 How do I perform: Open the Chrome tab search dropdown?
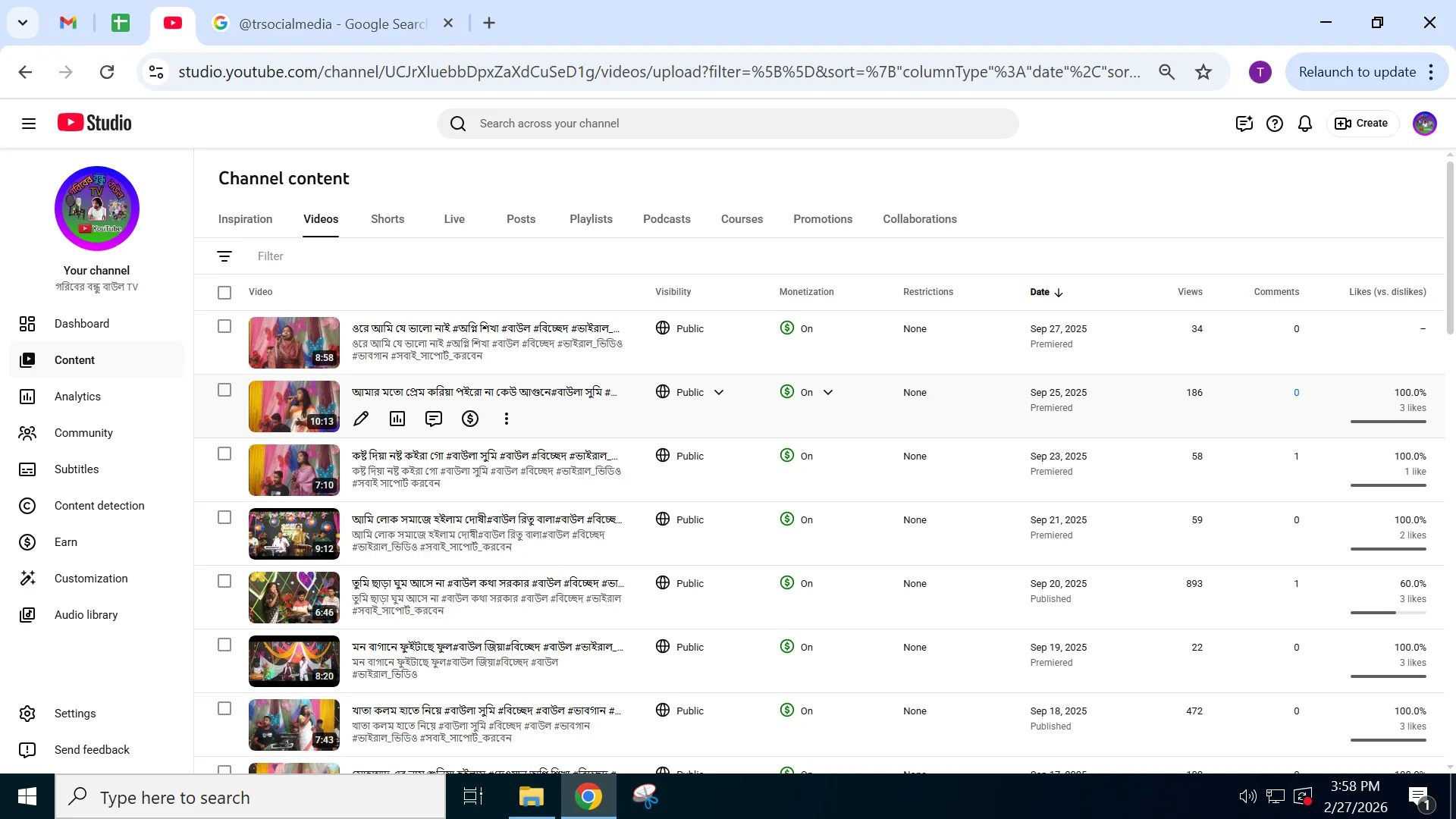[23, 23]
